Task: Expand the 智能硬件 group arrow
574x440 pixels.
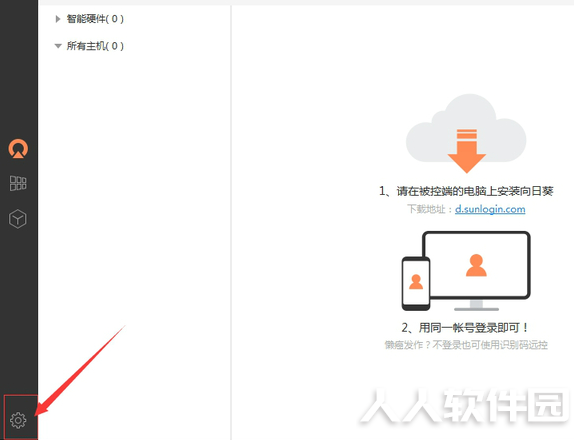Action: [57, 19]
